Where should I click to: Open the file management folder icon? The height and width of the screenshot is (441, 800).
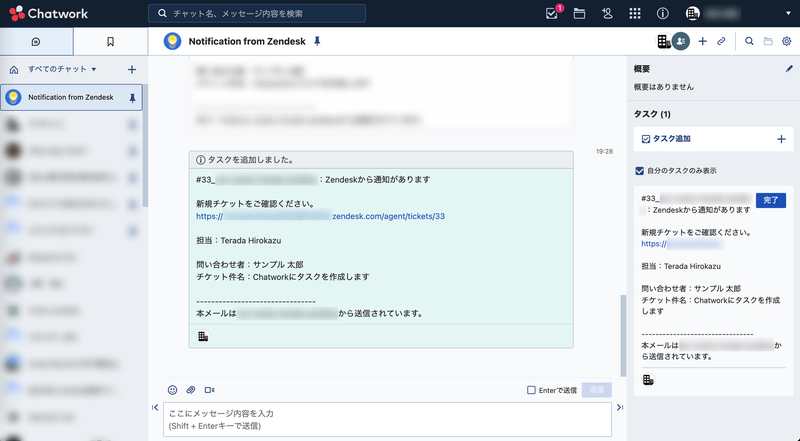(x=579, y=13)
